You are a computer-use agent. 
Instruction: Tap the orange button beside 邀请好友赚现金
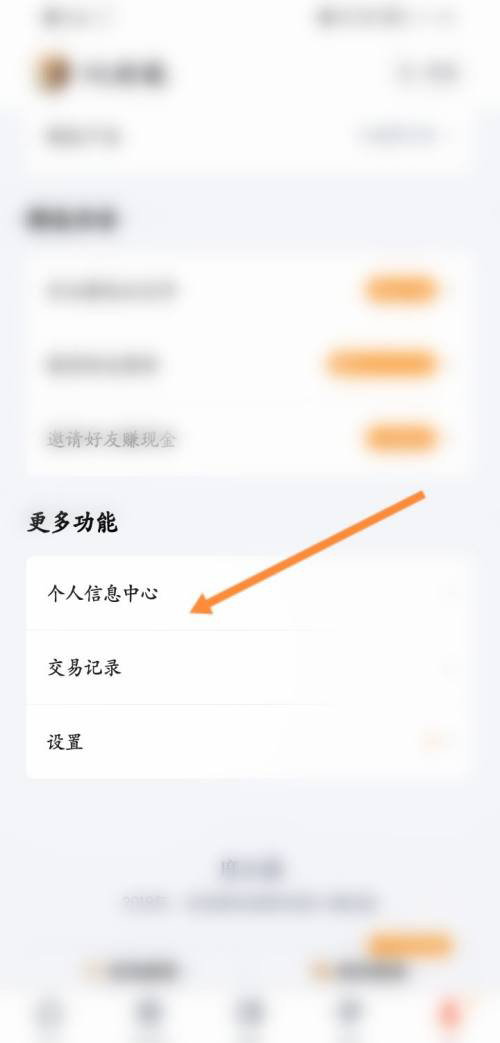tap(403, 438)
